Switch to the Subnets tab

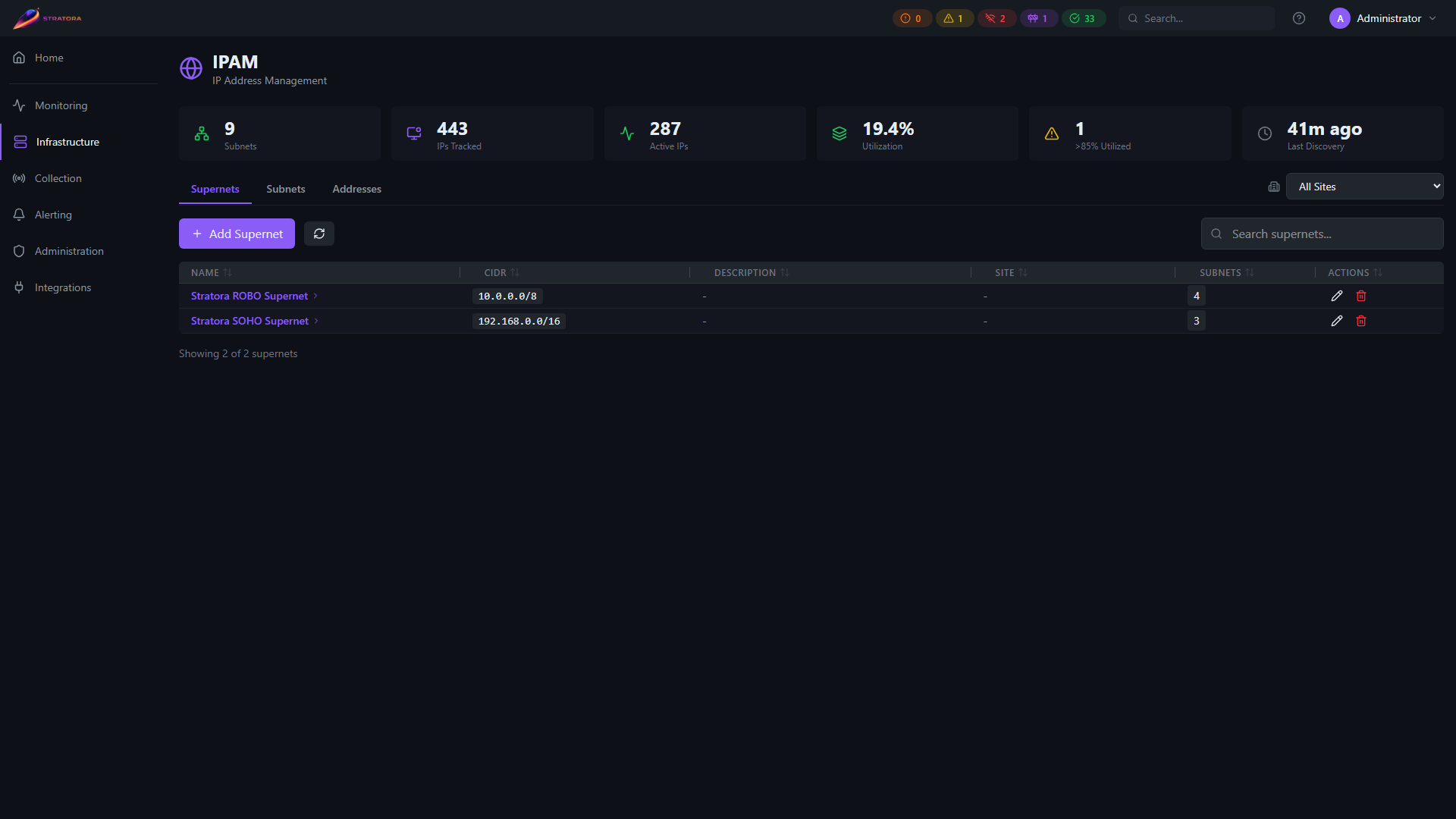(285, 189)
